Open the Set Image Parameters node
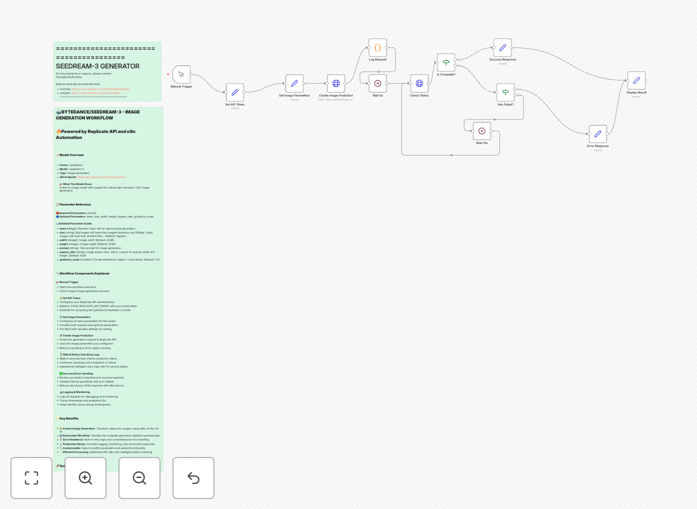Image resolution: width=697 pixels, height=509 pixels. tap(294, 83)
